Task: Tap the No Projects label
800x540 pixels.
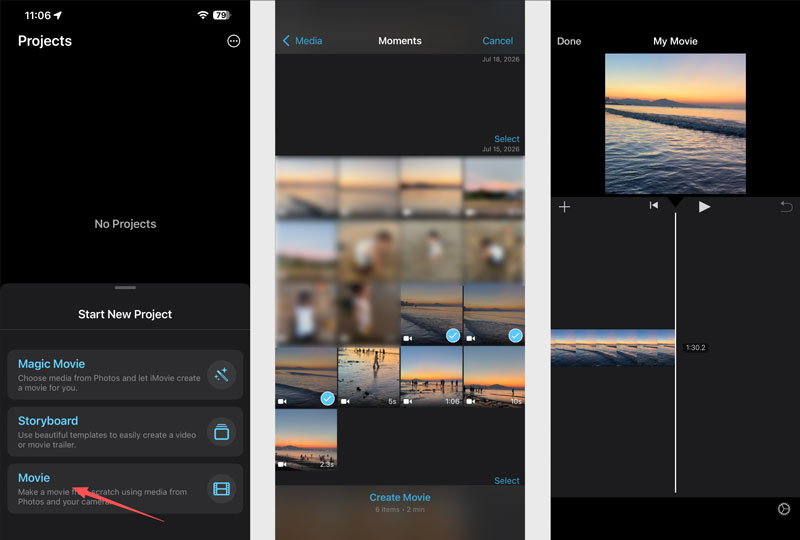Action: click(125, 224)
